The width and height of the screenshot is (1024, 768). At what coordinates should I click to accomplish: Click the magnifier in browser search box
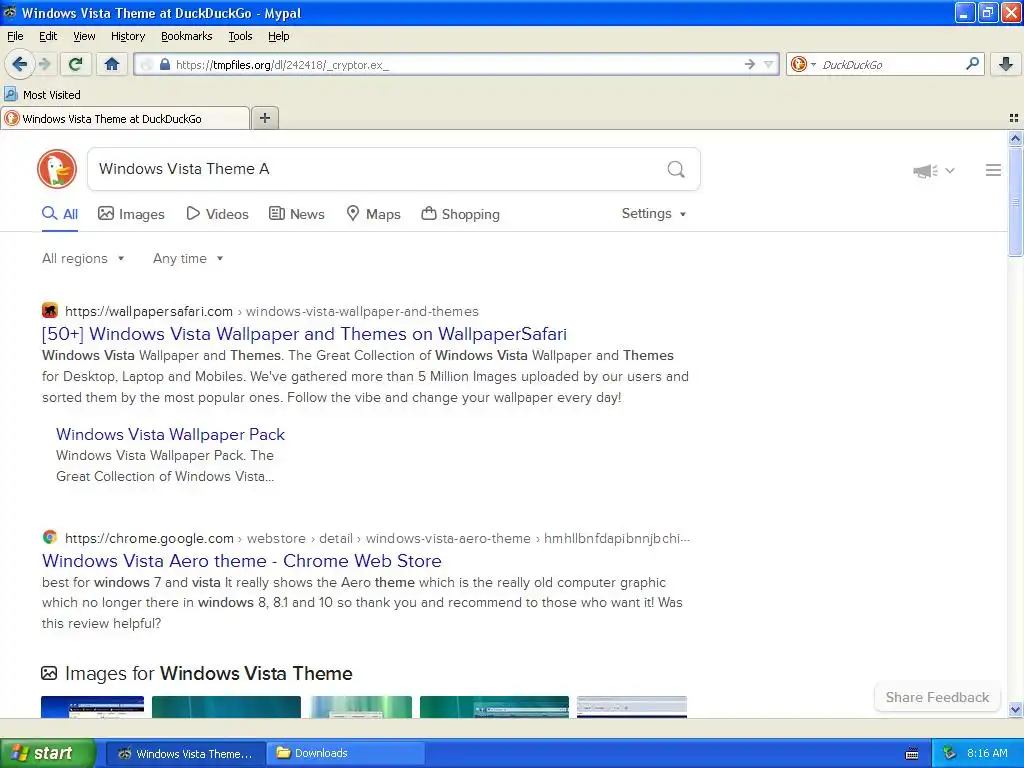(972, 64)
